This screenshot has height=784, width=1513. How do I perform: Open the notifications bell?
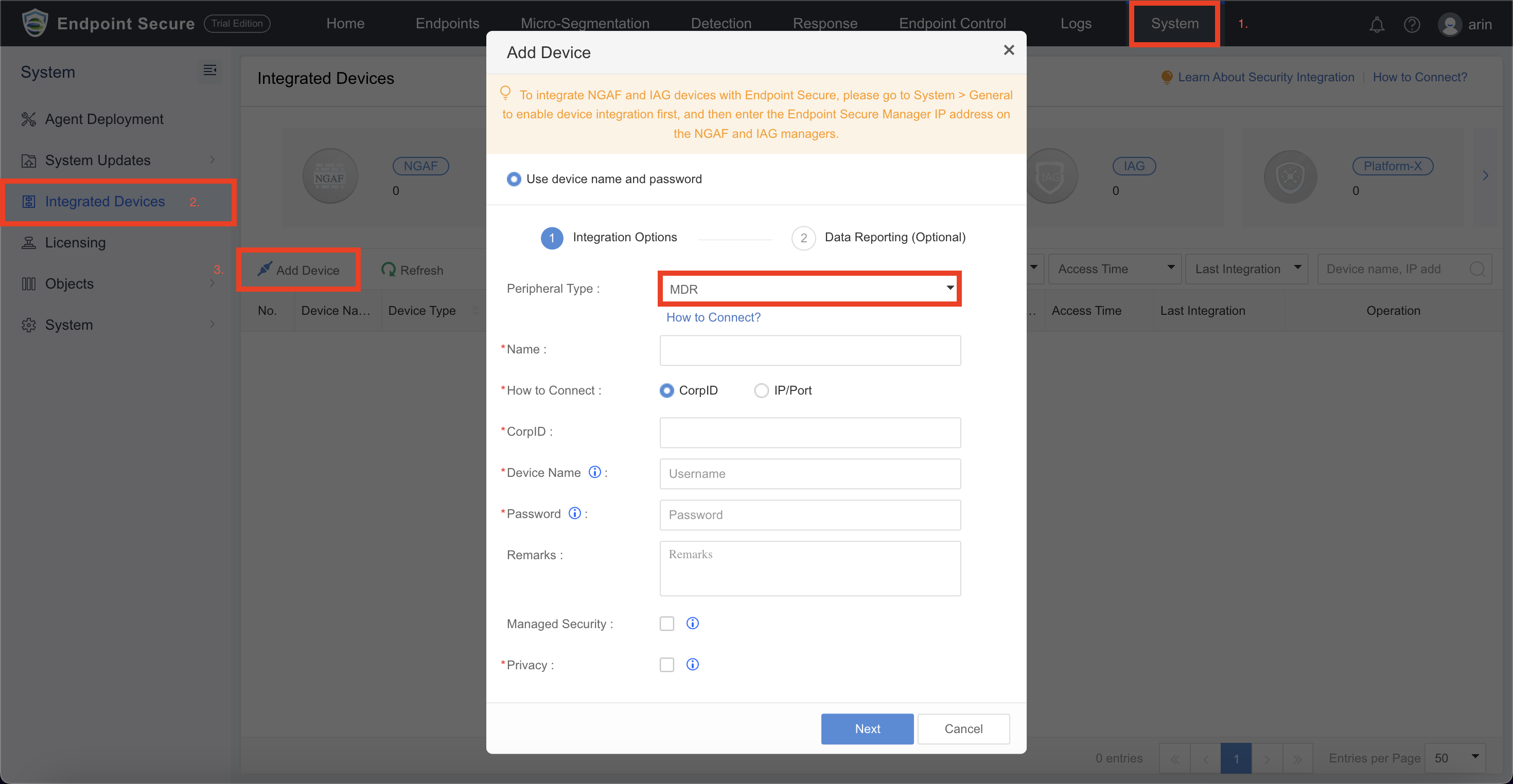point(1376,24)
